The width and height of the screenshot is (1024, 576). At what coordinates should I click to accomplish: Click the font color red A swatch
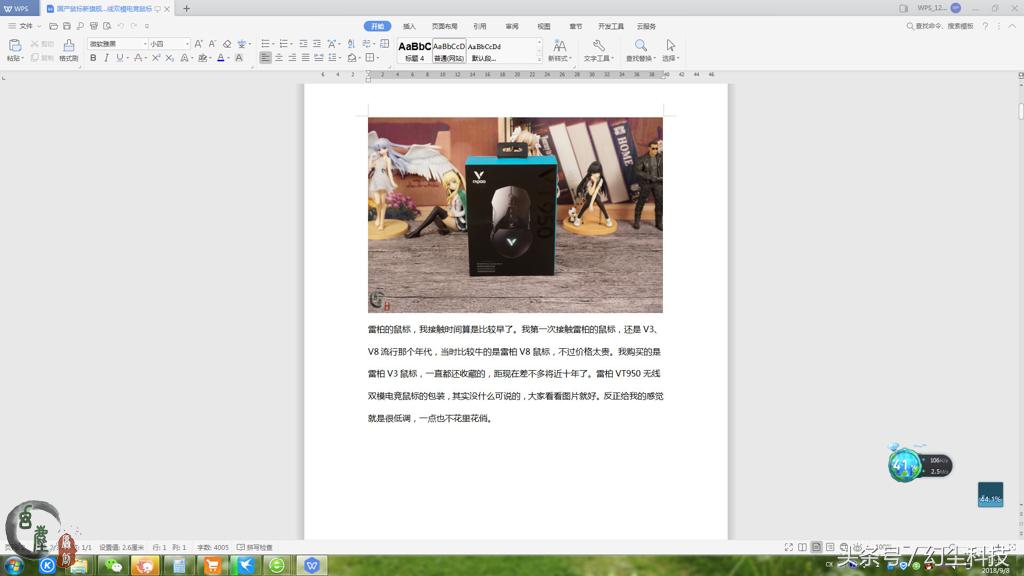221,58
